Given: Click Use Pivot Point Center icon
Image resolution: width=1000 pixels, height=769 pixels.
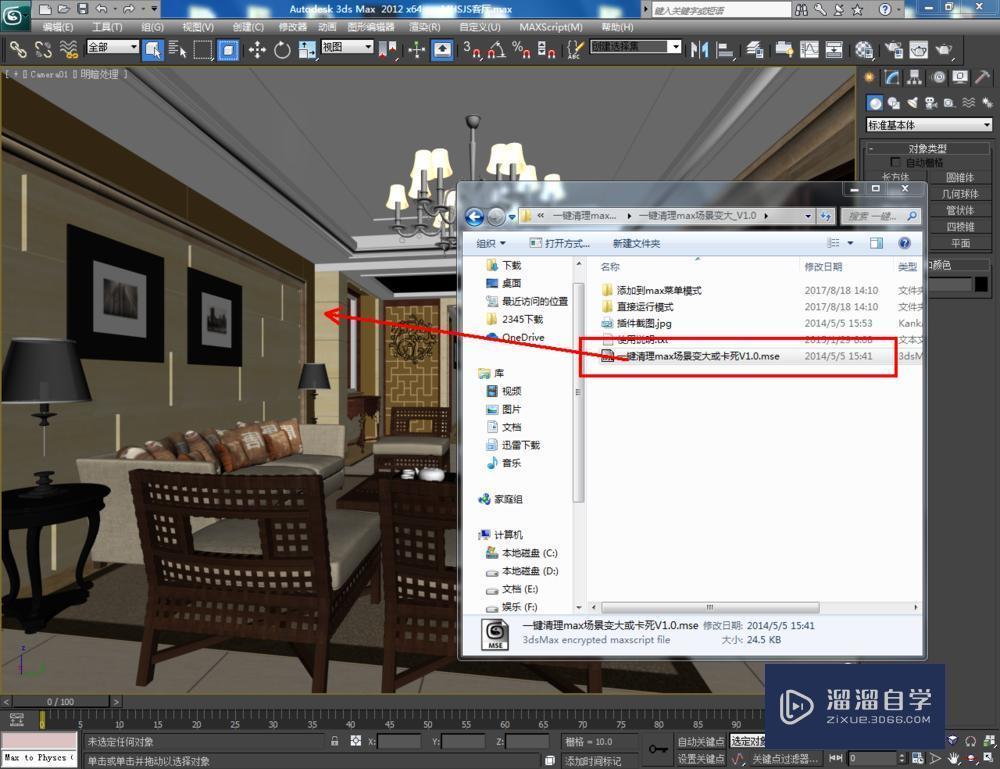Looking at the screenshot, I should tap(388, 50).
